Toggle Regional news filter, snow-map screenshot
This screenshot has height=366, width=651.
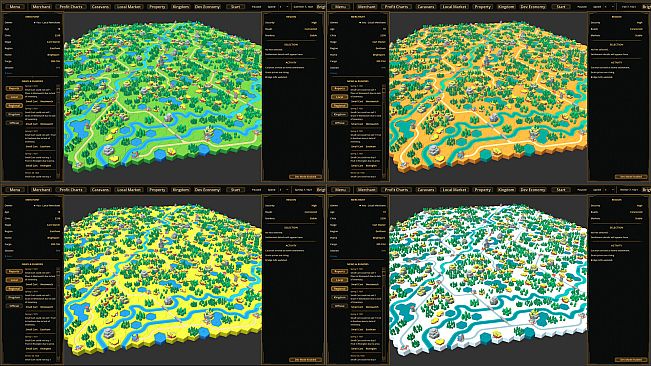339,289
